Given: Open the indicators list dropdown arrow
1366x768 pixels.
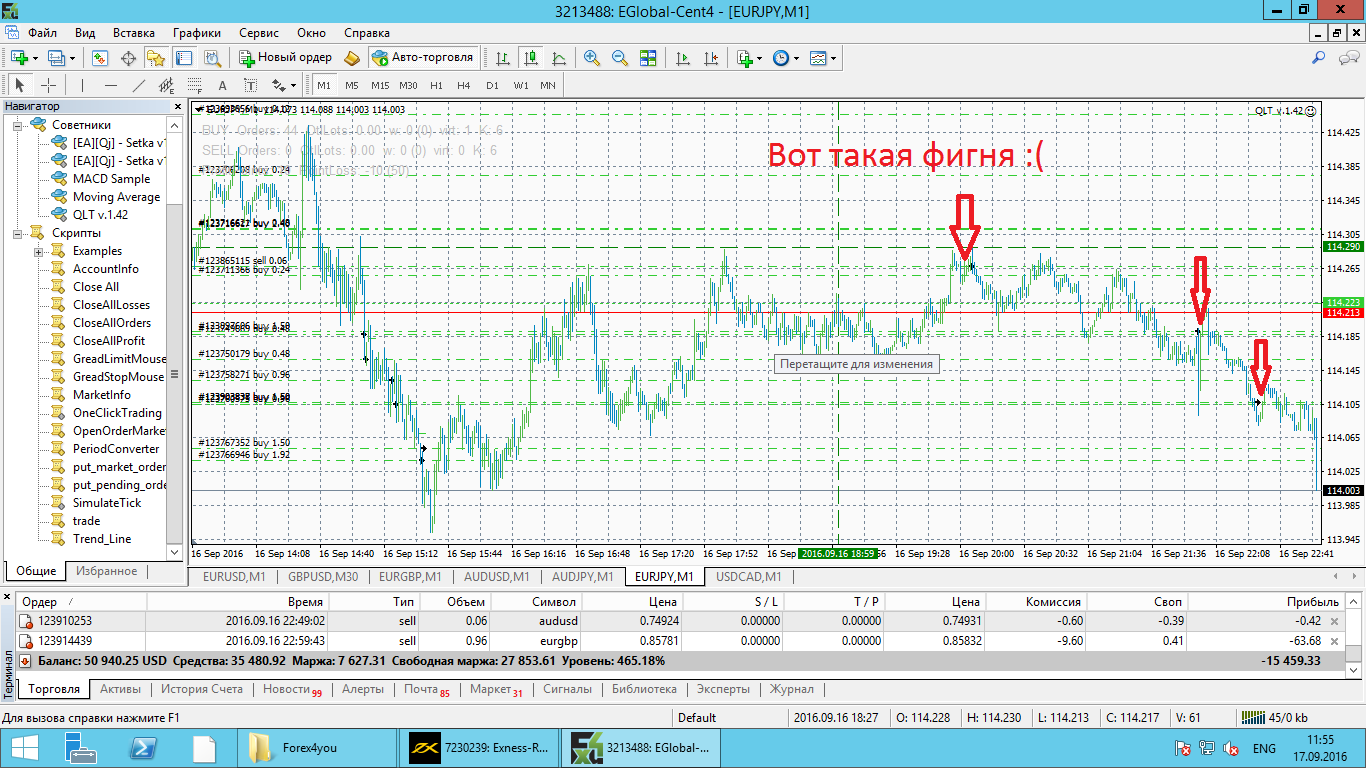Looking at the screenshot, I should [759, 58].
